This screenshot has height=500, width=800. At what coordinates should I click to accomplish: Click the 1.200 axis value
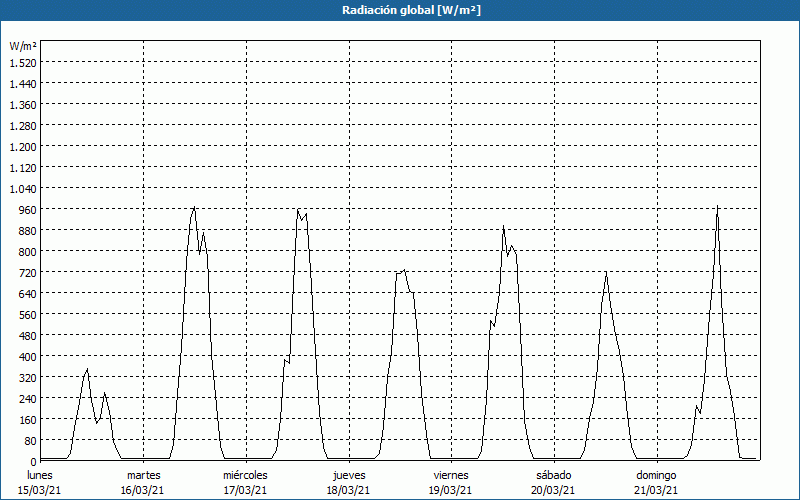[23, 146]
